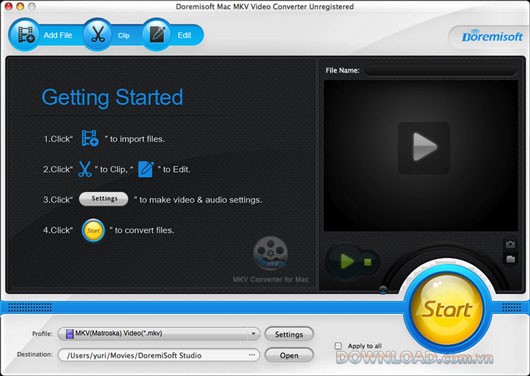530x376 pixels.
Task: Click the big yellow Start convert button
Action: tap(447, 309)
